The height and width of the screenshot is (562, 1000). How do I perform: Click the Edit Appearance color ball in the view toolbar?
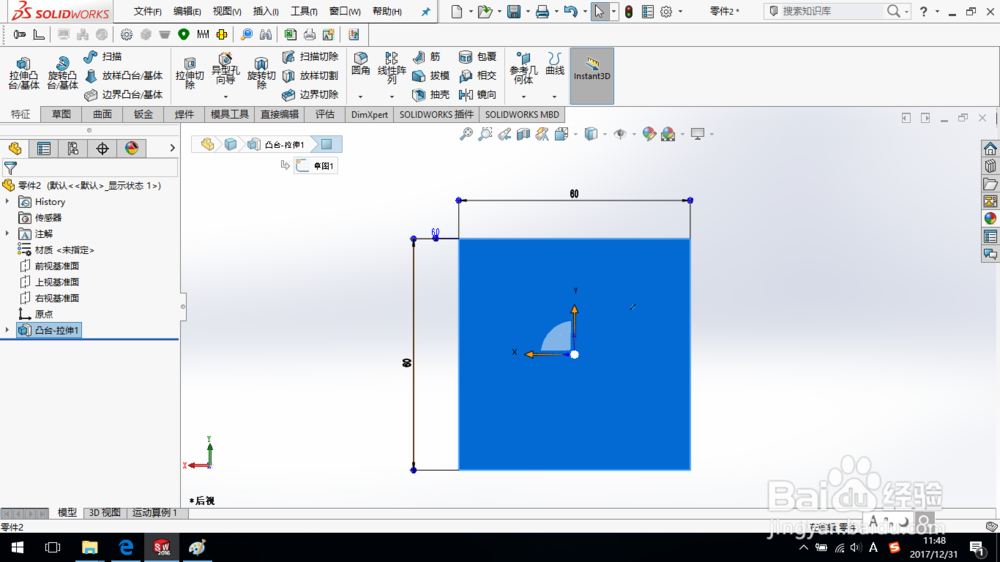(x=649, y=133)
